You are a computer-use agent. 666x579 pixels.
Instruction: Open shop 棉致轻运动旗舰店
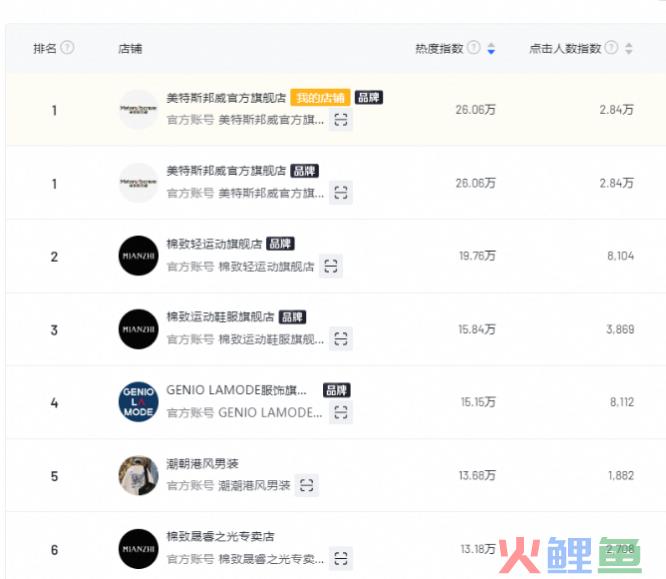(214, 244)
